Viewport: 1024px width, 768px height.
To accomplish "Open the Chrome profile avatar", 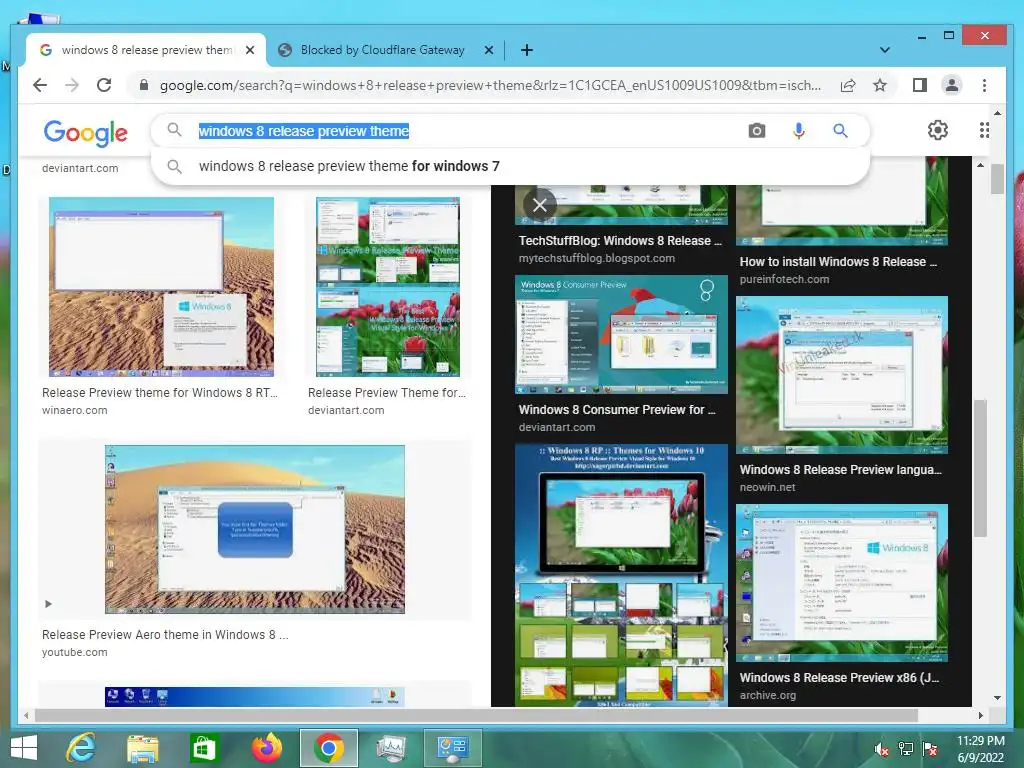I will [952, 85].
